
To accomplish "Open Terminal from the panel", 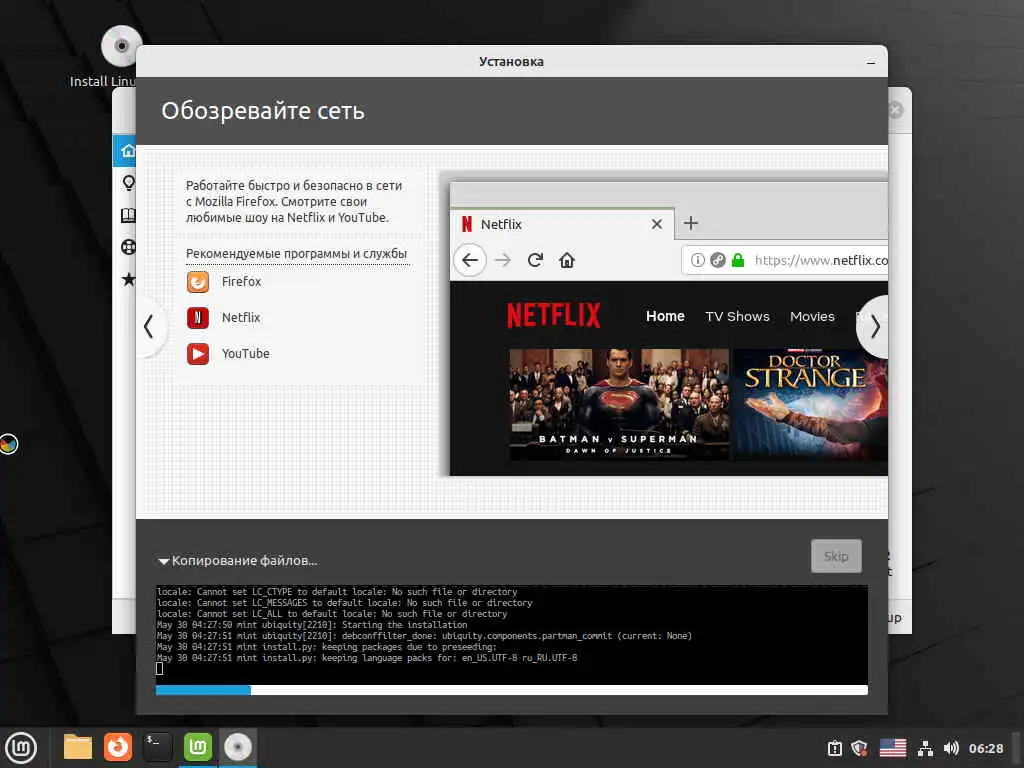I will click(157, 747).
